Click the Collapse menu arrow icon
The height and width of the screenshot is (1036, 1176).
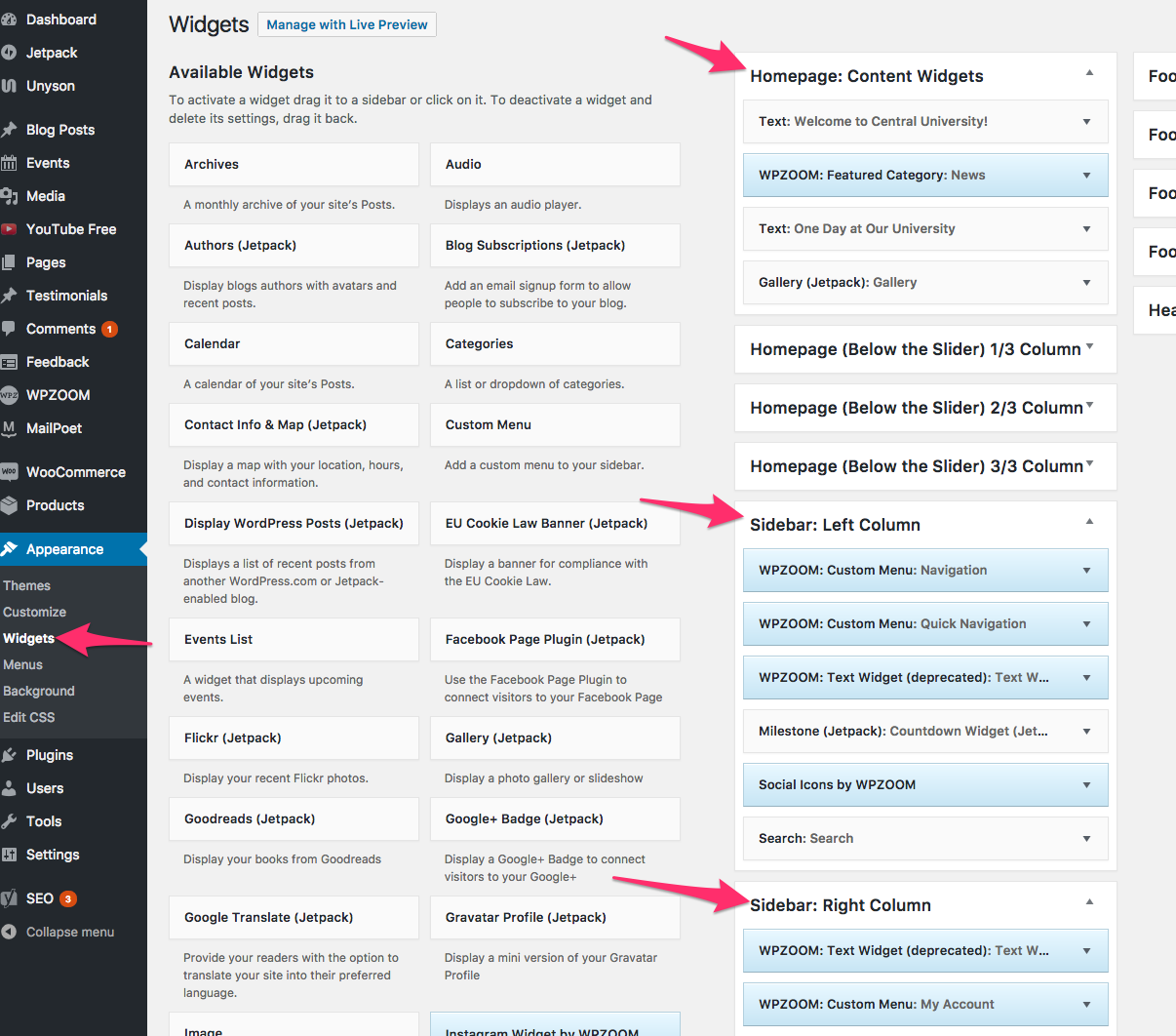click(9, 932)
